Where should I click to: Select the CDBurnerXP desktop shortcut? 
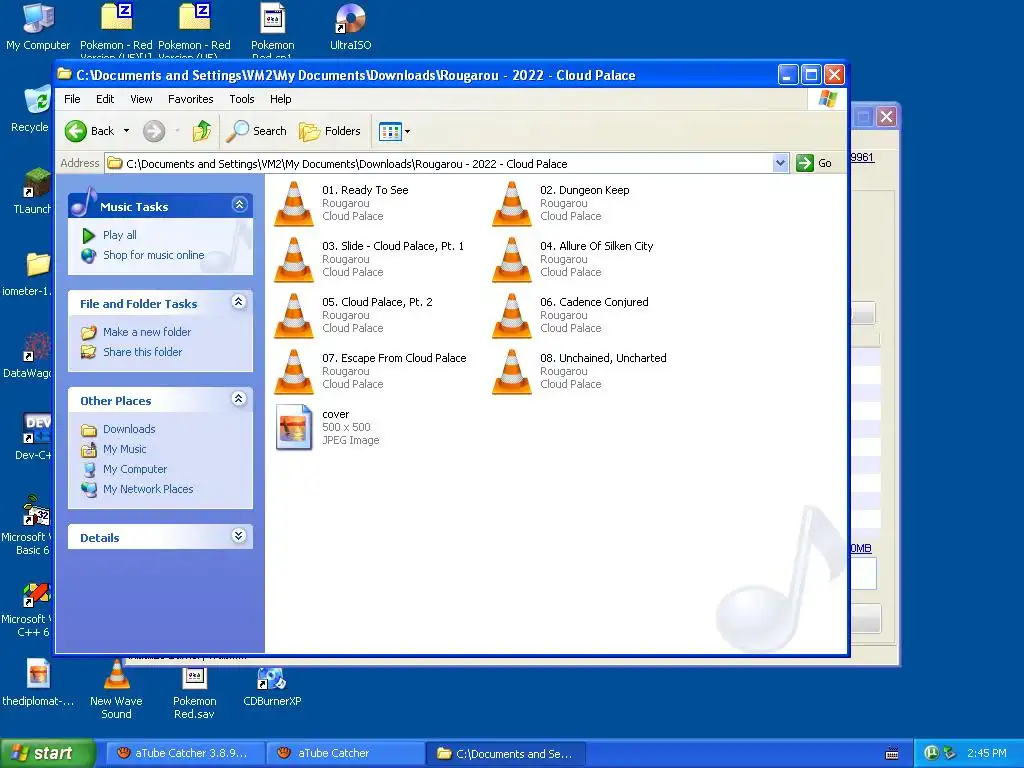coord(272,687)
